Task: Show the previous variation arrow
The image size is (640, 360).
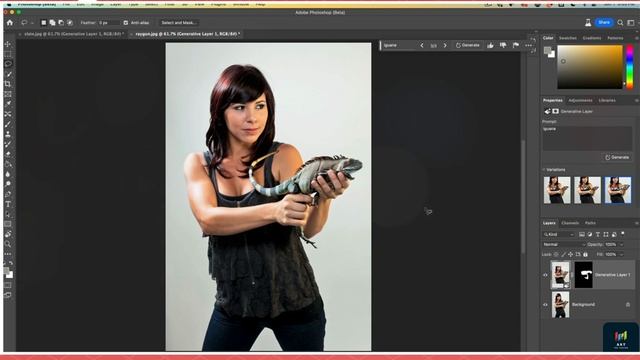Action: (x=422, y=45)
